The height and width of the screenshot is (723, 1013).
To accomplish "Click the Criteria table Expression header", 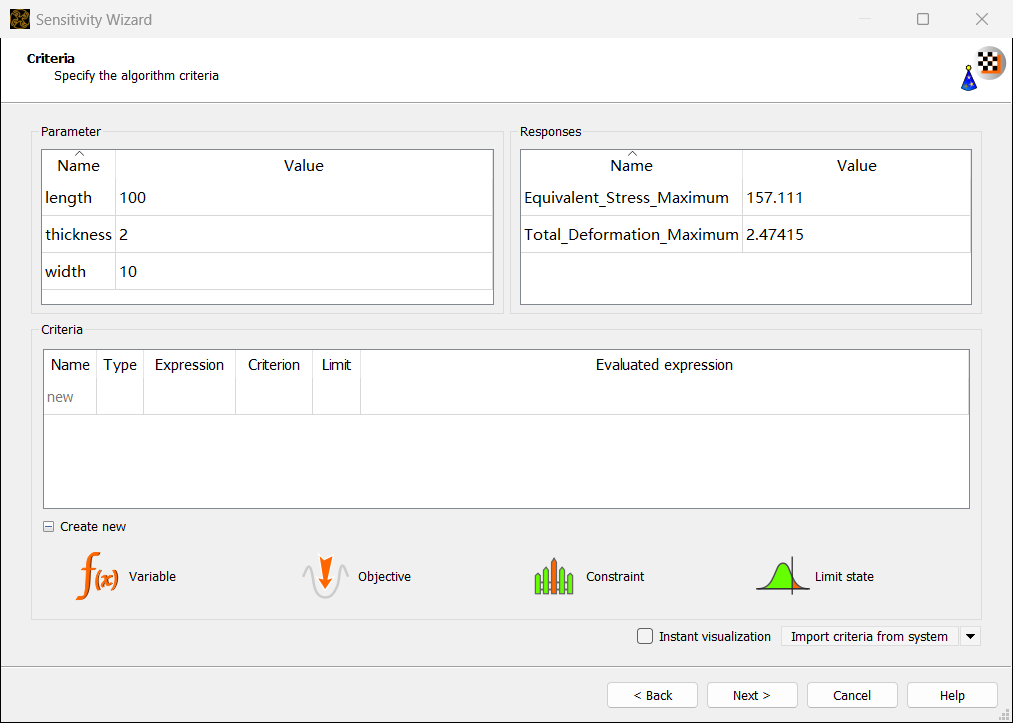I will coord(189,365).
